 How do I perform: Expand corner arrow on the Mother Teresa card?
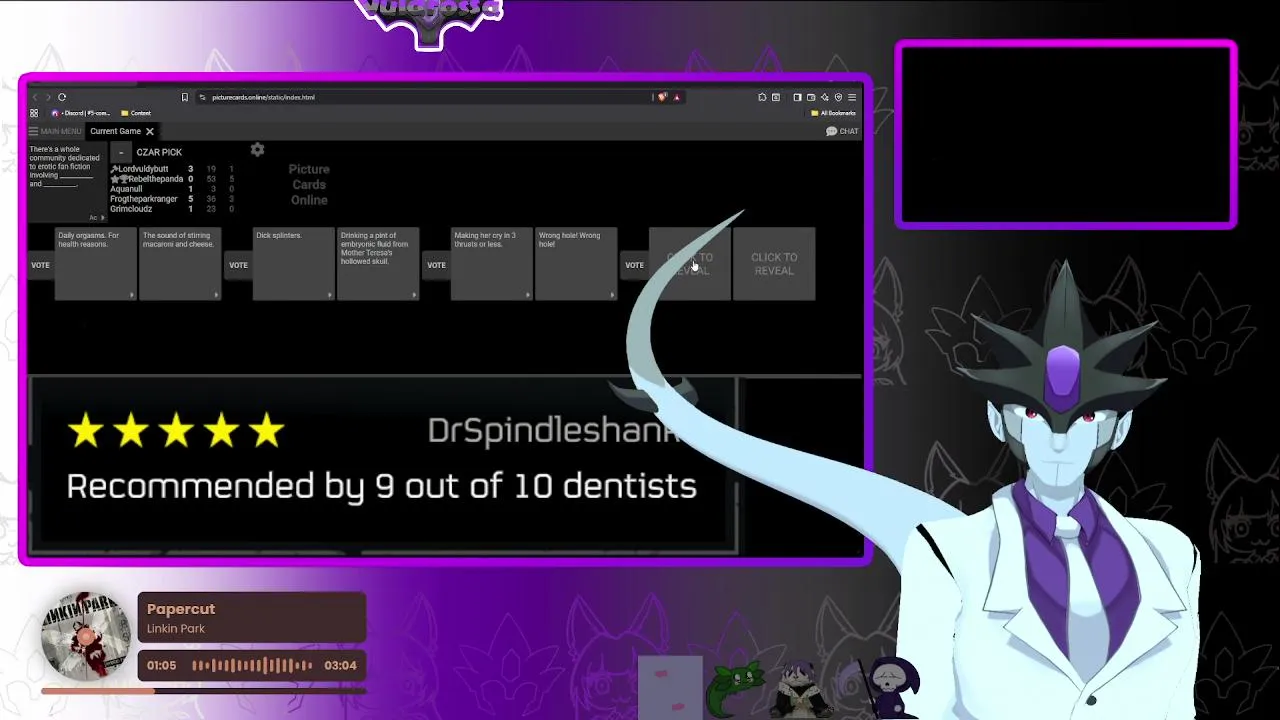[x=413, y=295]
